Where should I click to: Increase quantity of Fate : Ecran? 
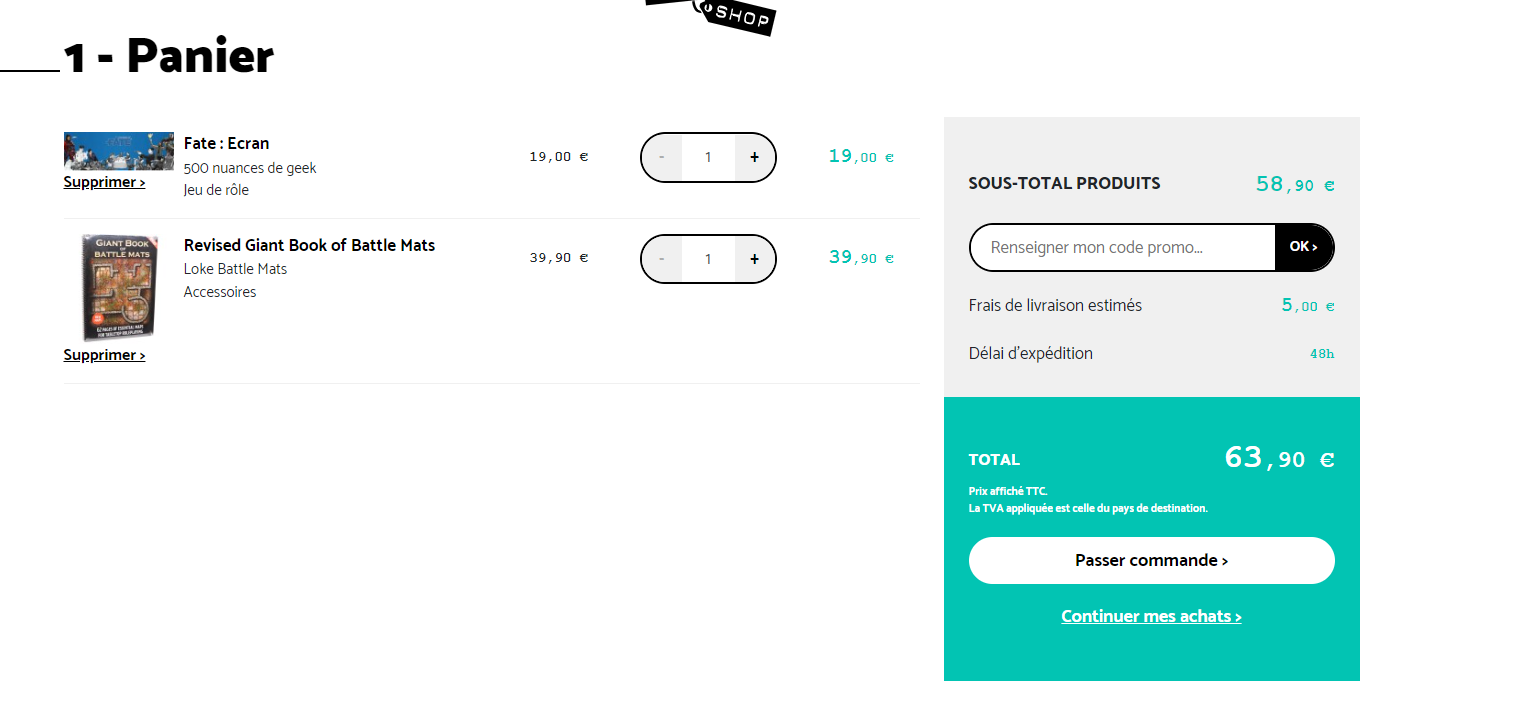pyautogui.click(x=754, y=157)
